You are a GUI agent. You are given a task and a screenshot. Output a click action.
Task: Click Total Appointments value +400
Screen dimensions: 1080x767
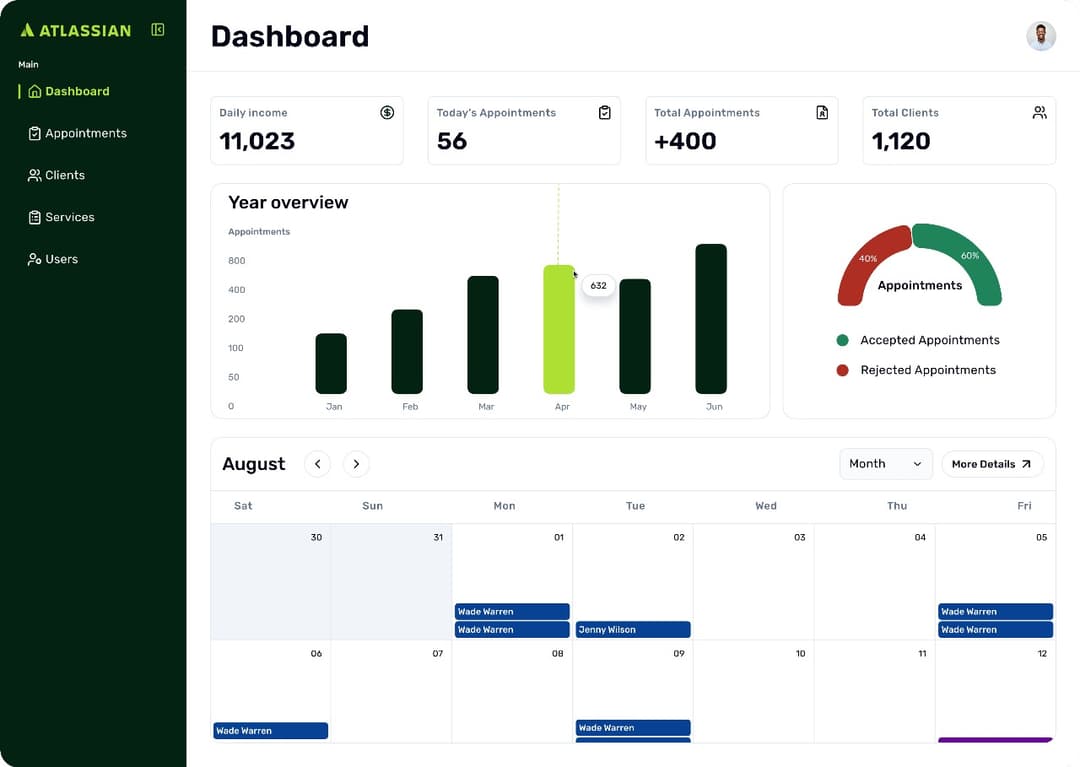tap(685, 141)
